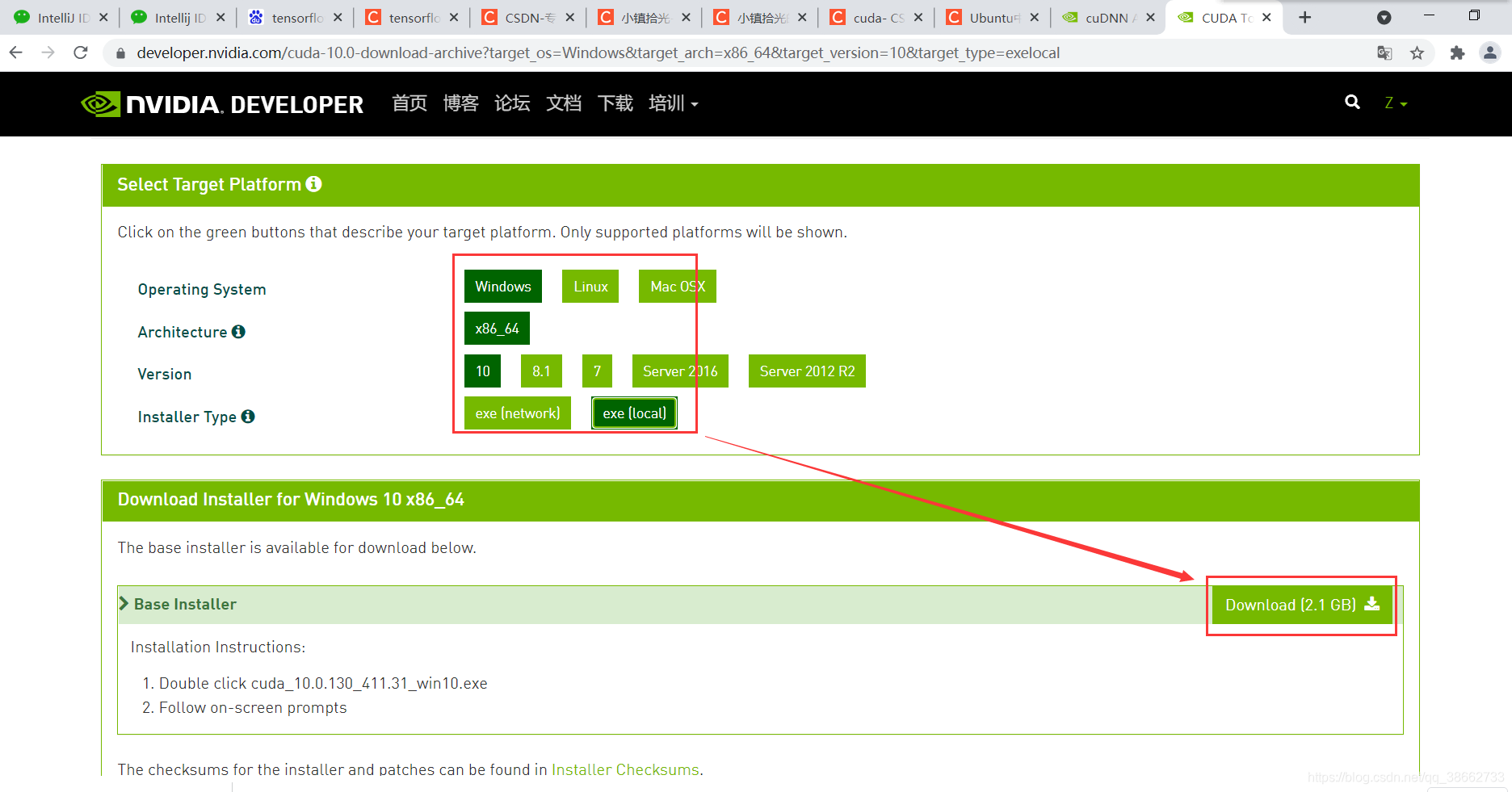Click the translate page icon
1512x792 pixels.
click(x=1384, y=53)
